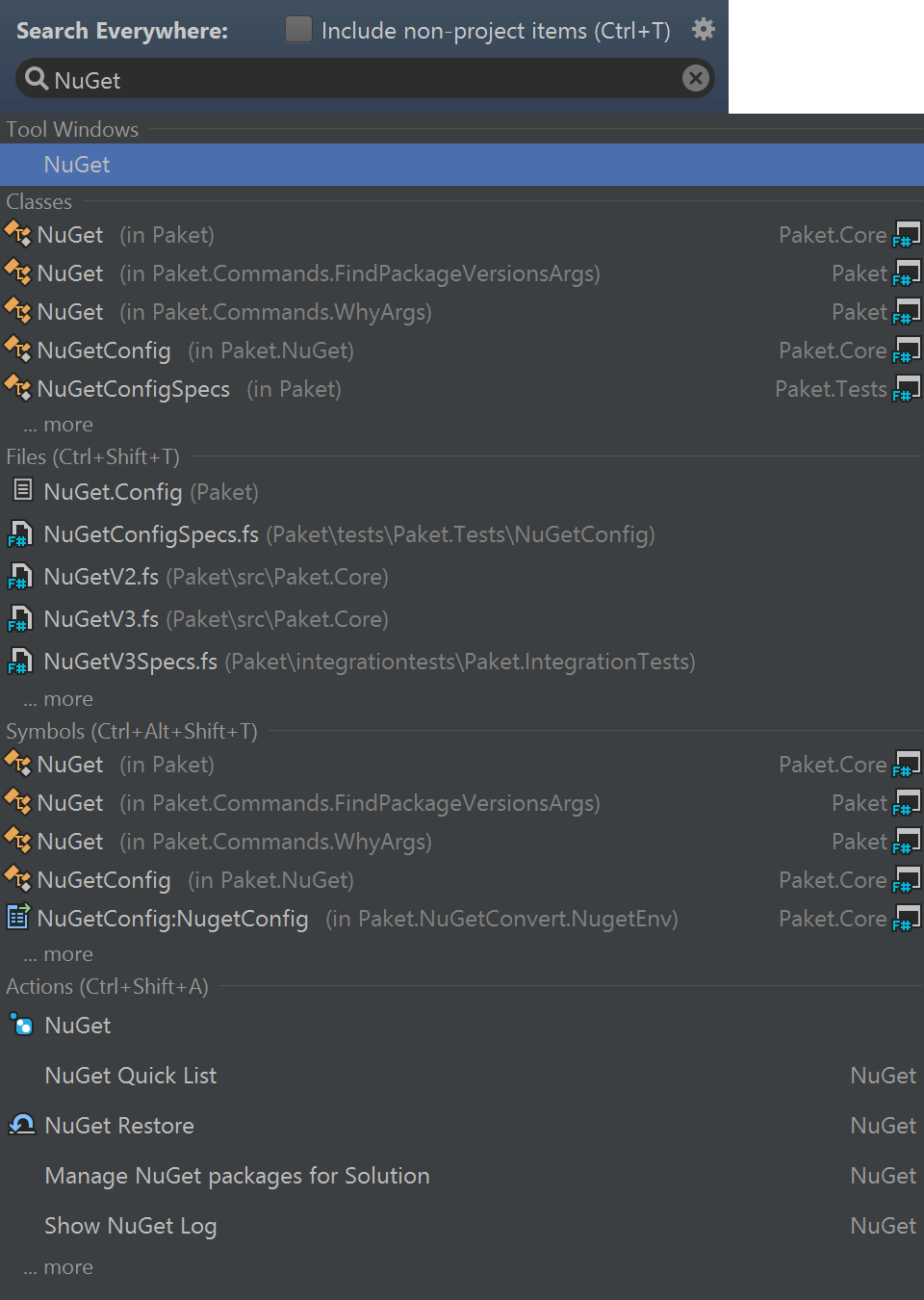Go to NuGetConfigSpecs class result
924x1300 pixels.
tap(462, 389)
